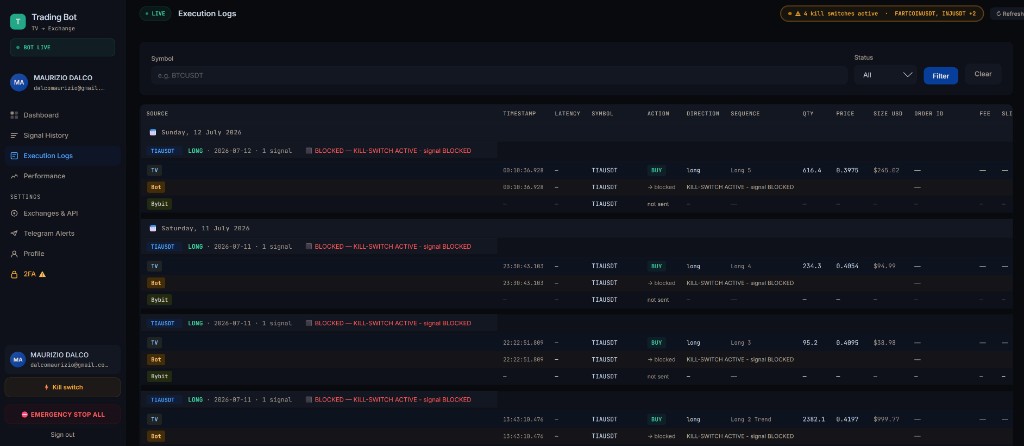The height and width of the screenshot is (446, 1024).
Task: Click the TV source badge at 00:10:36.928
Action: tap(154, 170)
